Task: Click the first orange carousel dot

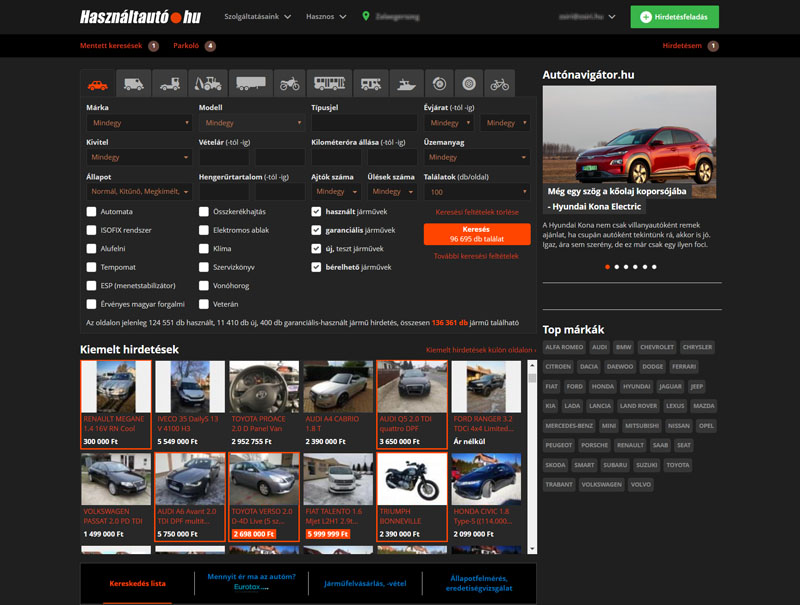Action: tap(607, 267)
